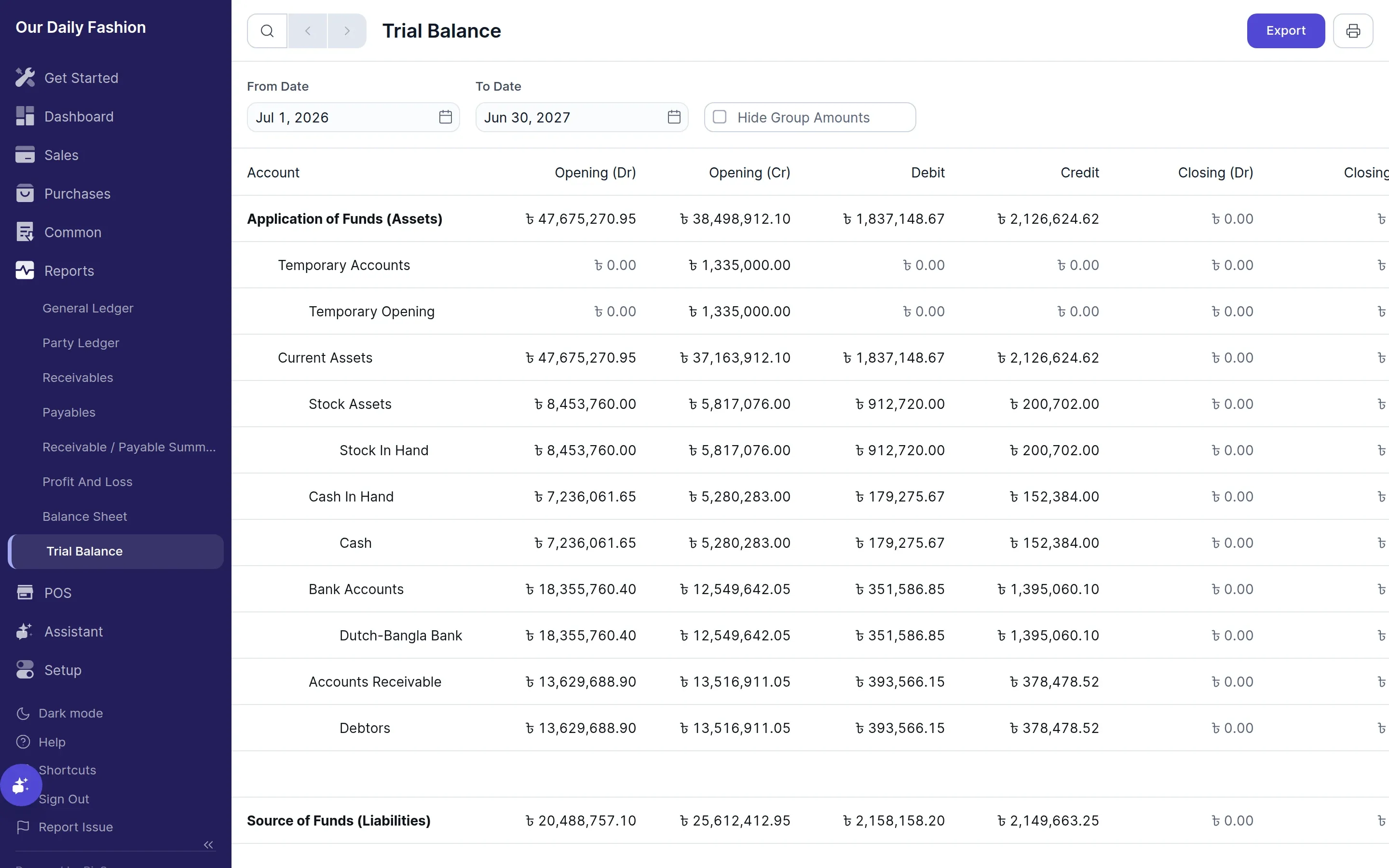The height and width of the screenshot is (868, 1389).
Task: Click the Current Assets row label
Action: pyautogui.click(x=325, y=358)
